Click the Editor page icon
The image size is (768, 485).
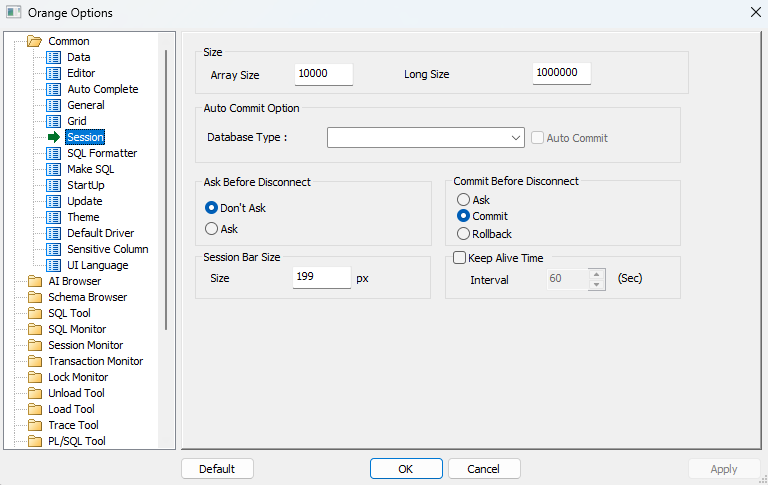coord(53,73)
